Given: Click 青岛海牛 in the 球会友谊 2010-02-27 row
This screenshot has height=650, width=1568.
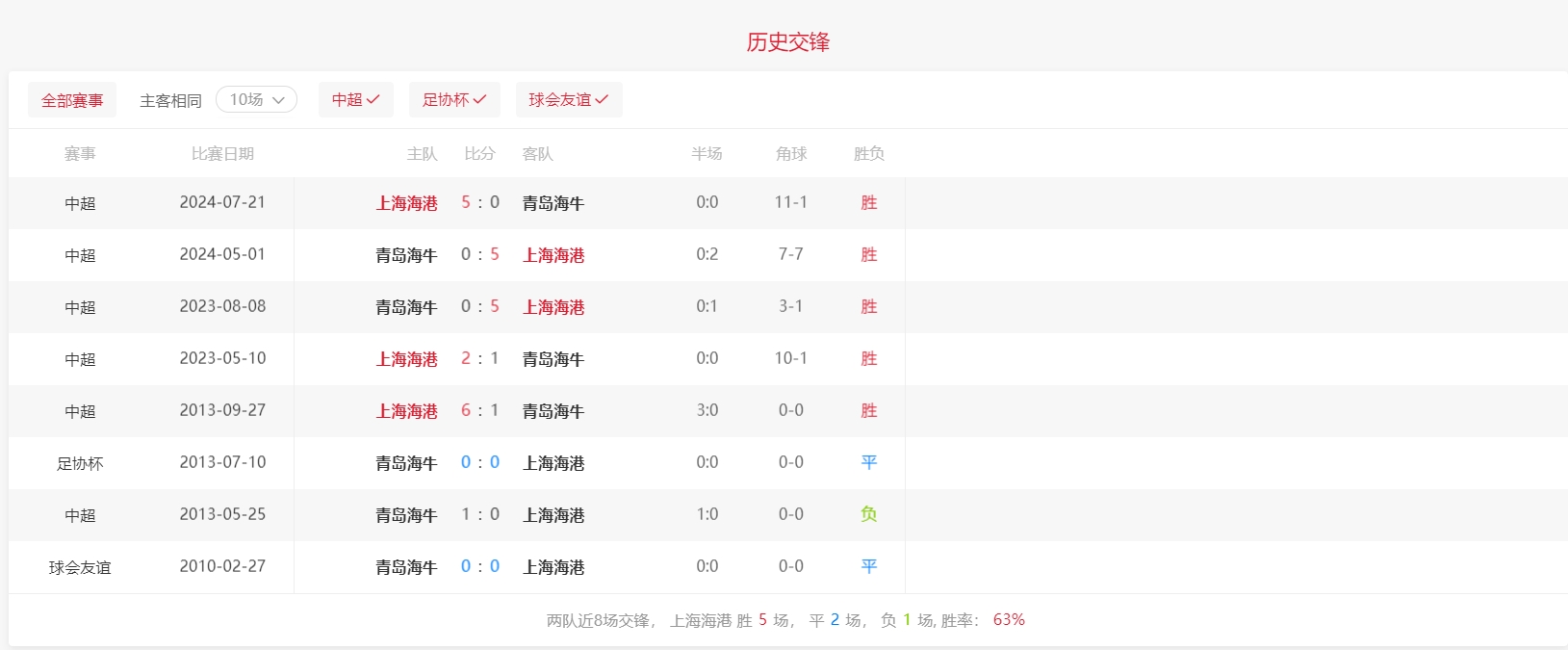Looking at the screenshot, I should [x=406, y=567].
